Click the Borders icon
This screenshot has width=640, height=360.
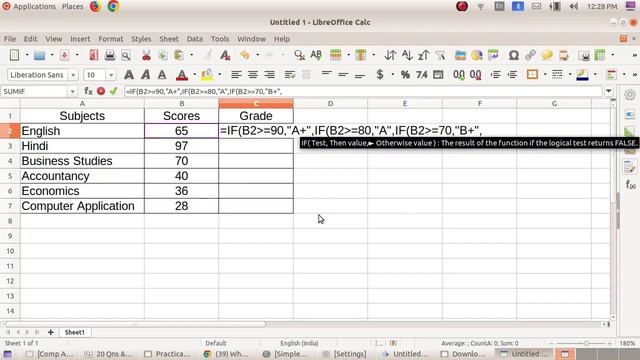(532, 75)
